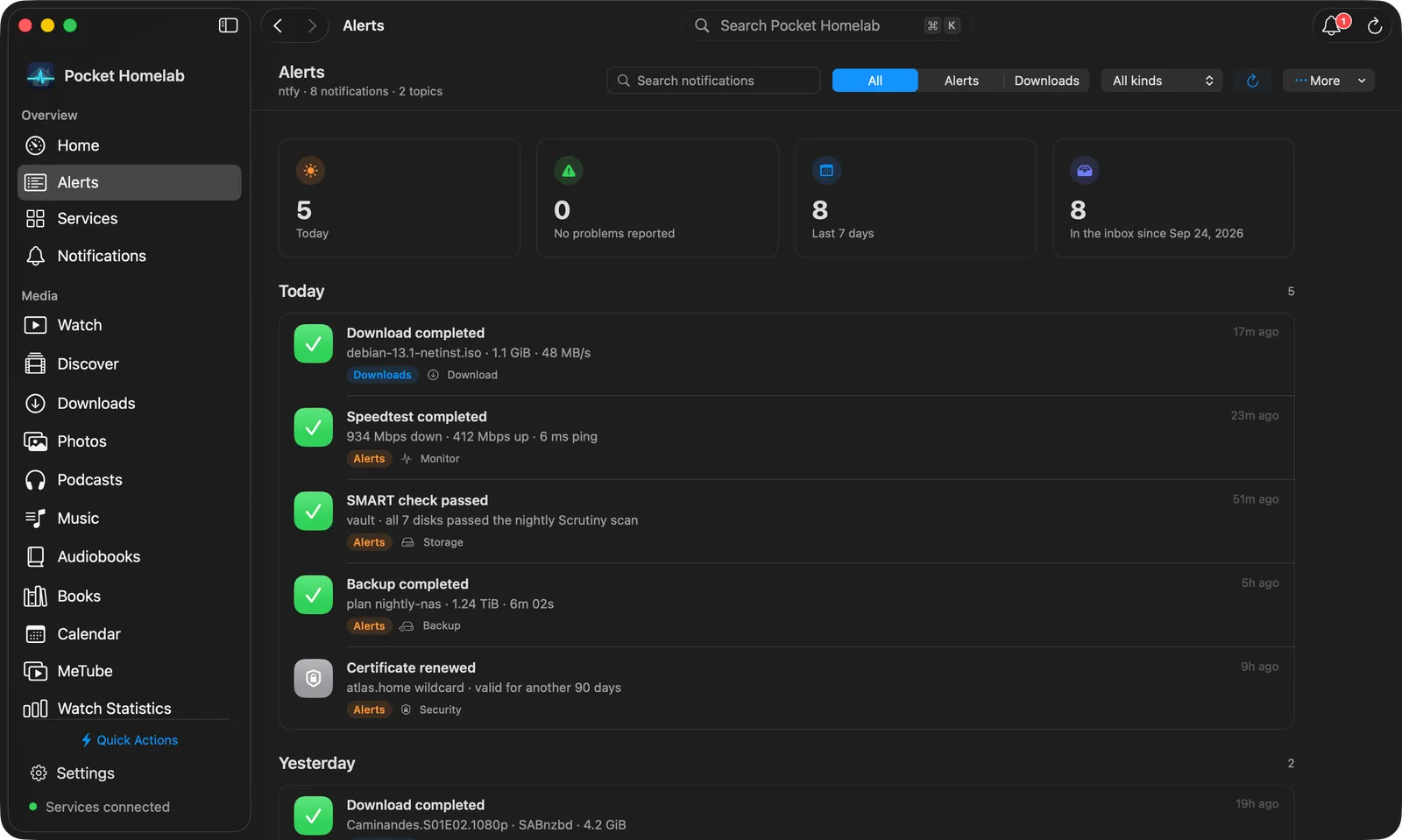Open Watch in the Media section

pos(129,325)
